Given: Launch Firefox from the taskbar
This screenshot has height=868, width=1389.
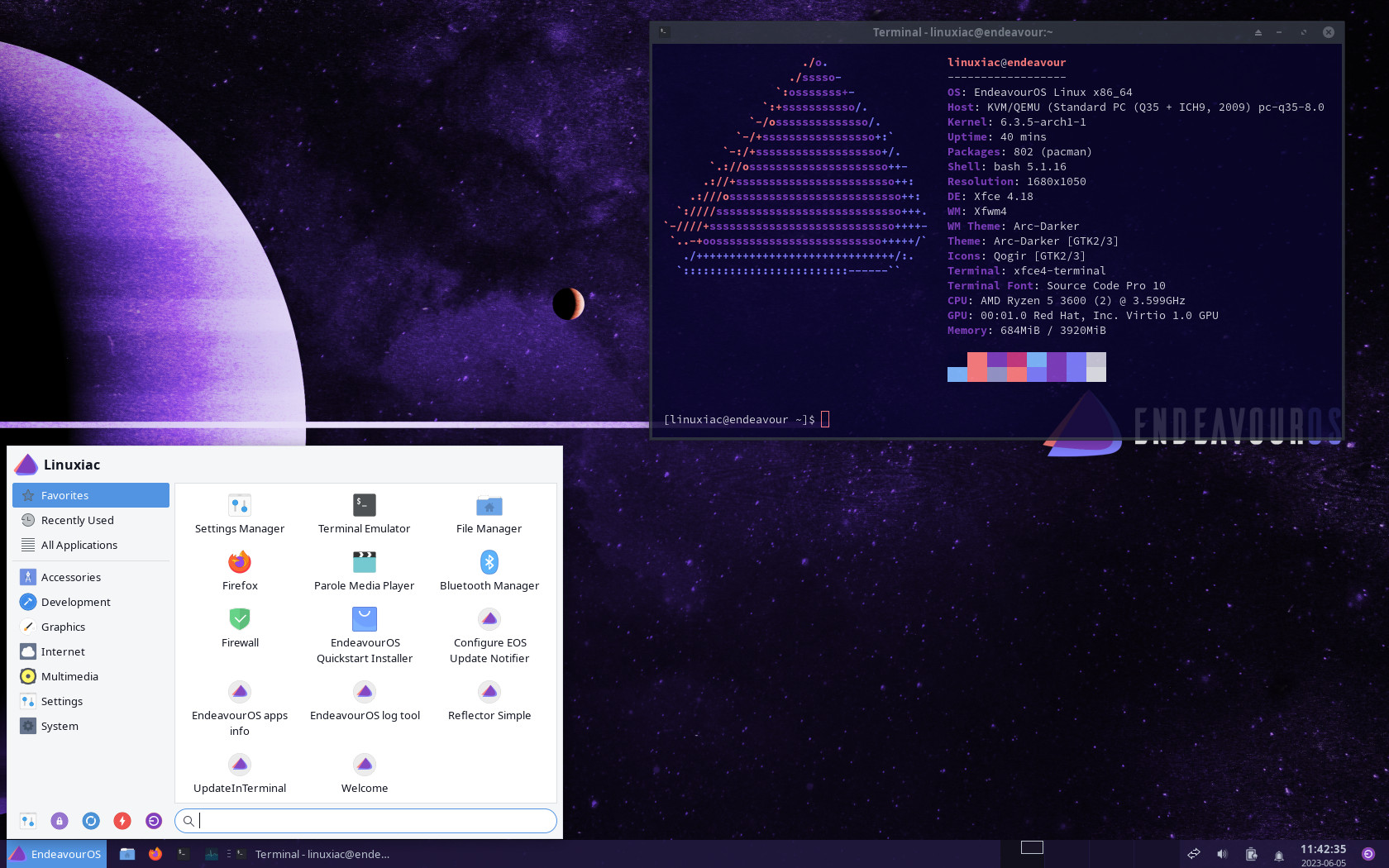Looking at the screenshot, I should (x=155, y=854).
